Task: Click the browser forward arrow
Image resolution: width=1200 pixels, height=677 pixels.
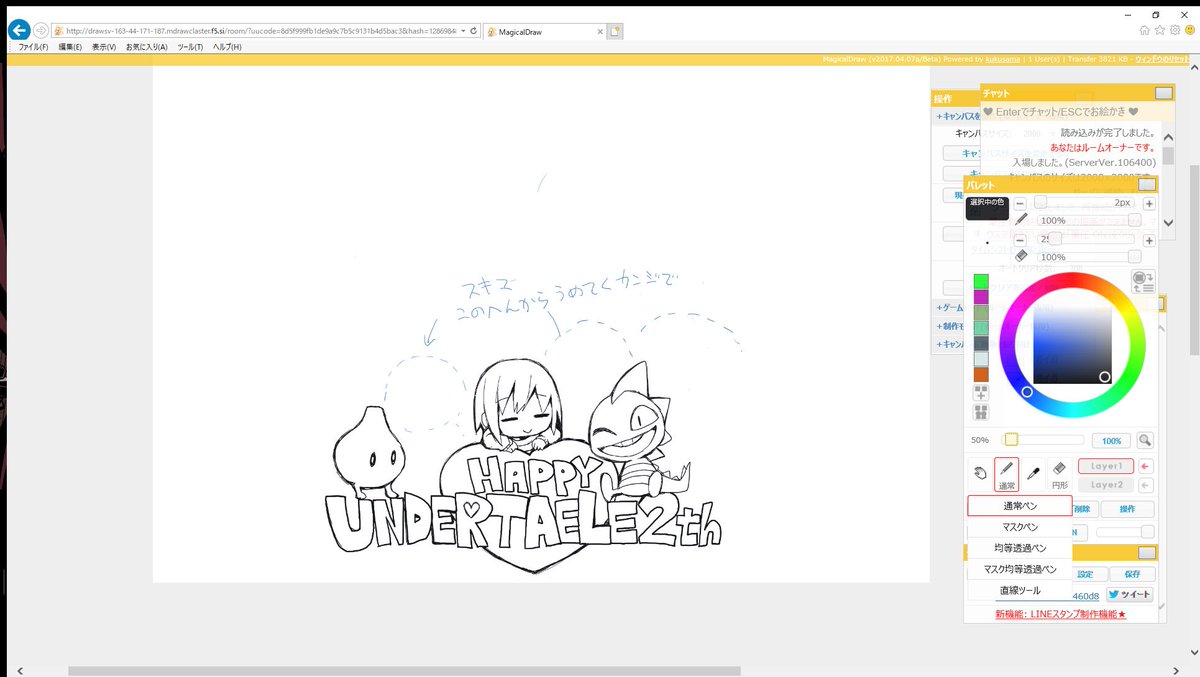Action: [41, 30]
